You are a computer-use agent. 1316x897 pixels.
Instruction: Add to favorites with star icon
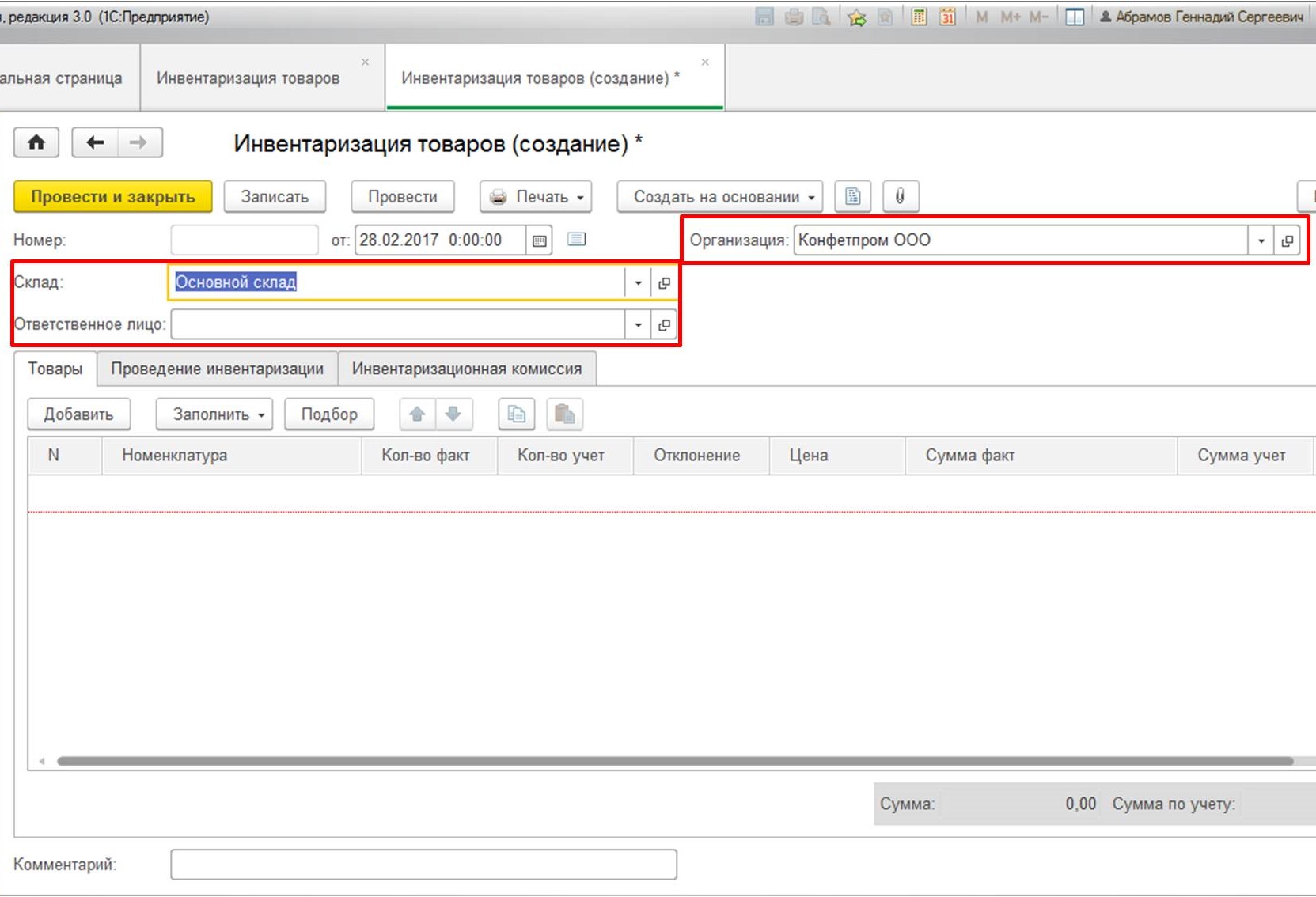tap(856, 17)
